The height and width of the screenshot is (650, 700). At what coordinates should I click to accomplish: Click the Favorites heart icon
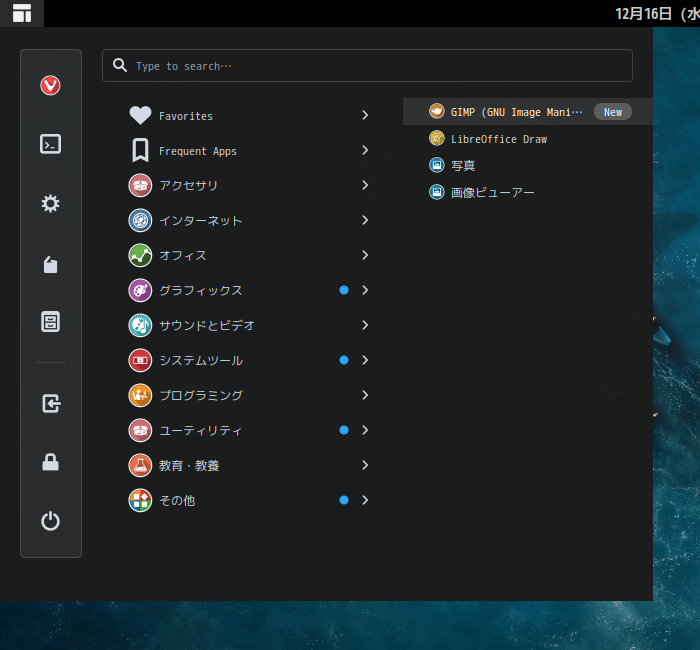coord(140,115)
